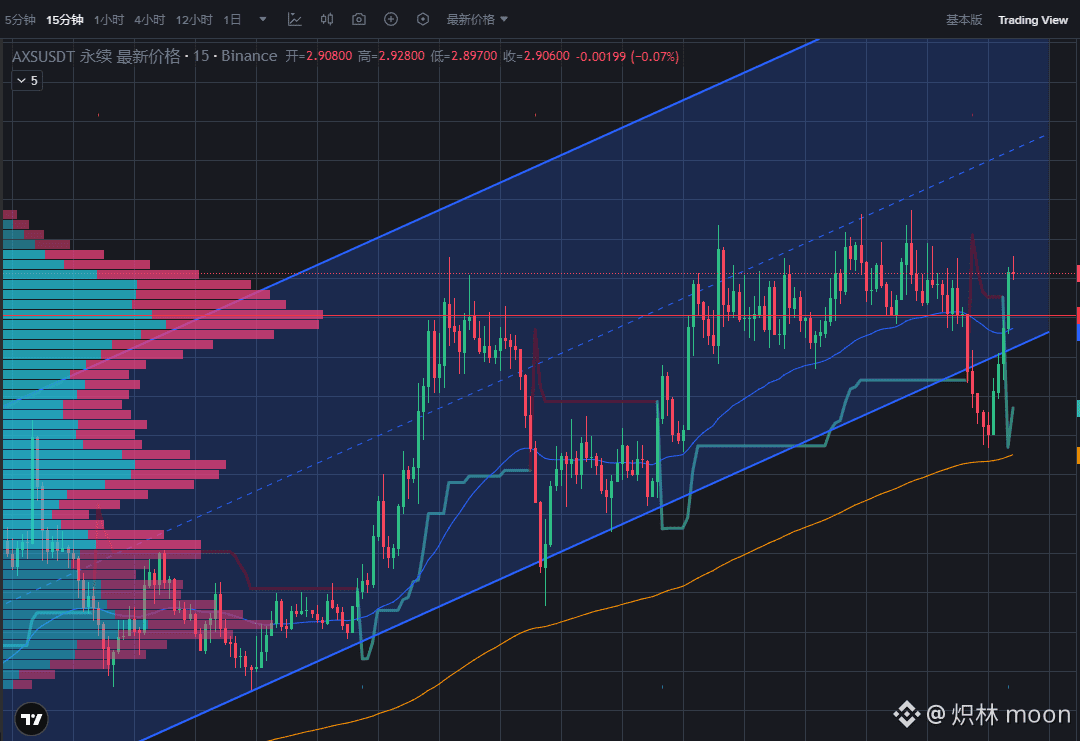Viewport: 1080px width, 741px height.
Task: Switch to 基本版 chart mode
Action: coord(964,20)
